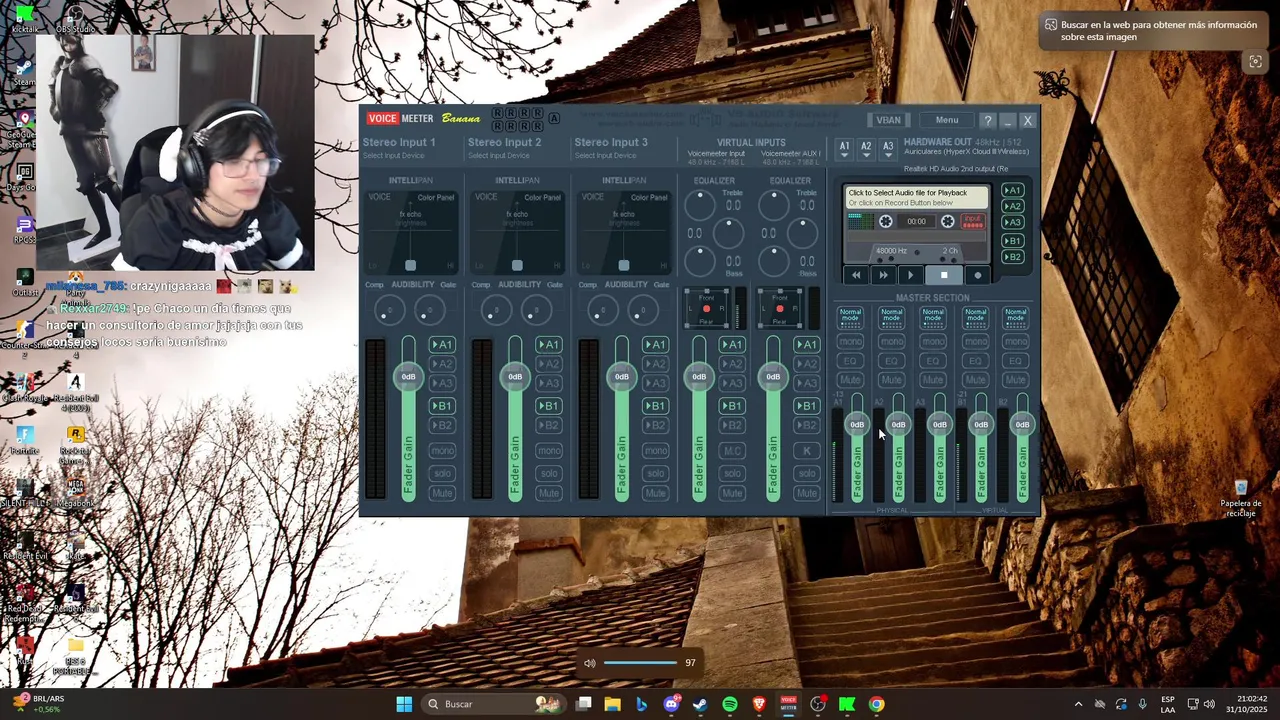This screenshot has width=1280, height=720.
Task: Mute master bus B2
Action: 1016,380
